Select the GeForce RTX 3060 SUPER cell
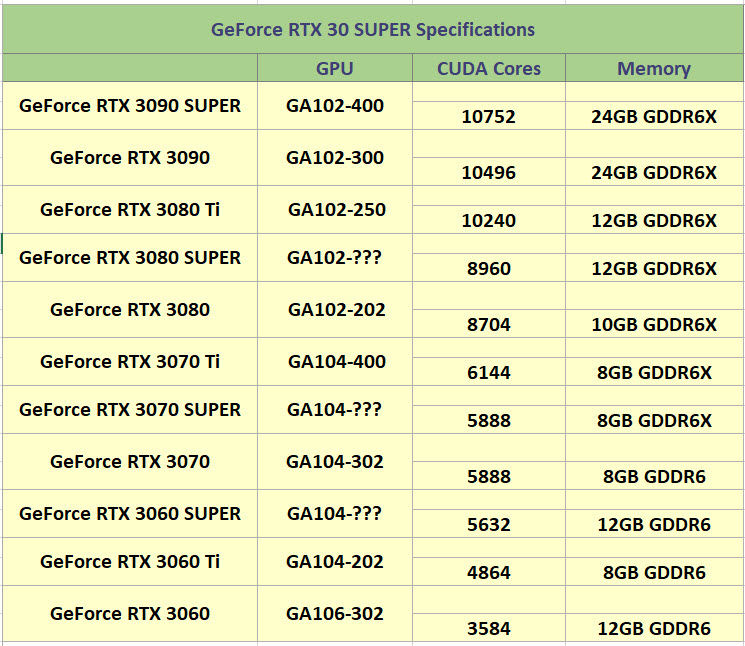Viewport: 745px width, 646px height. (x=130, y=513)
